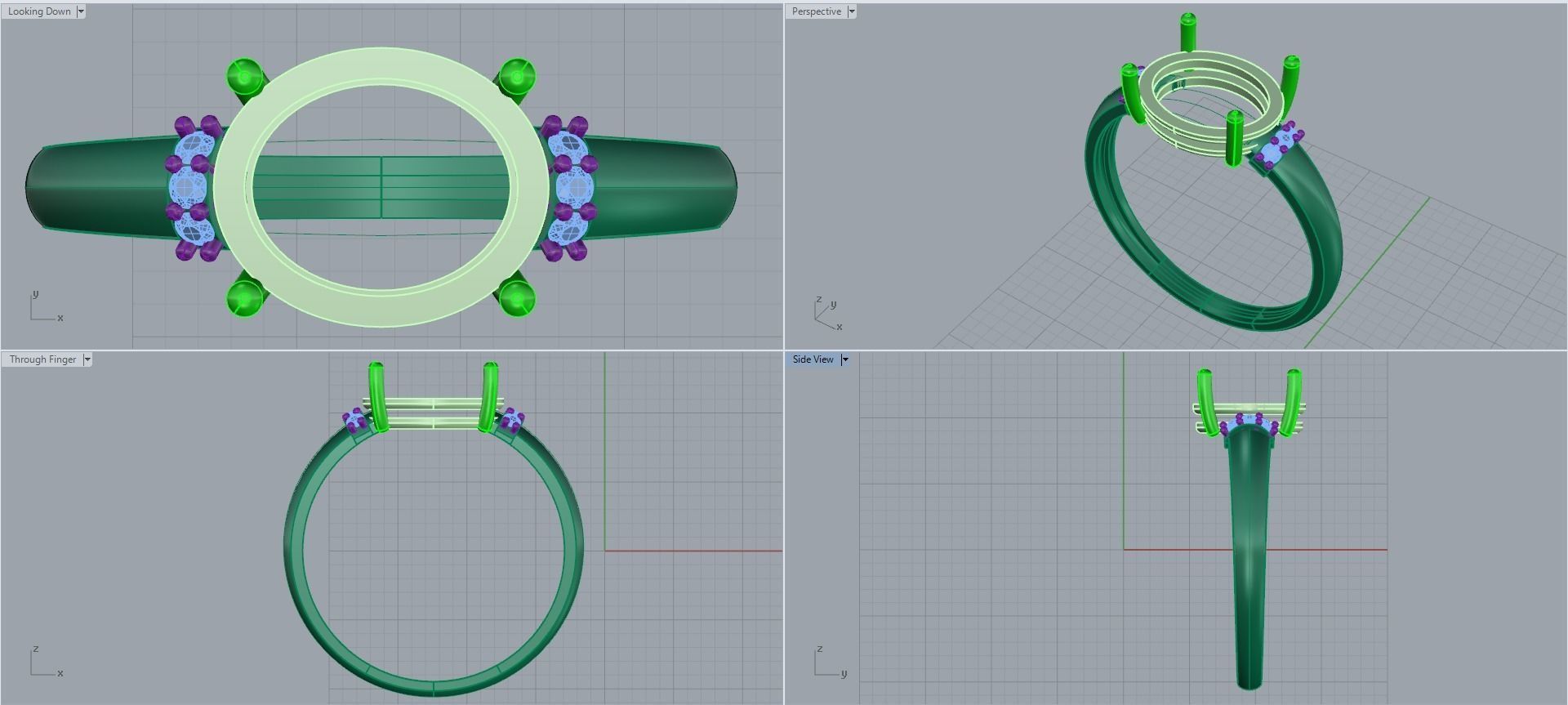Activate the Through Finger viewport title
The height and width of the screenshot is (705, 1568).
point(42,359)
